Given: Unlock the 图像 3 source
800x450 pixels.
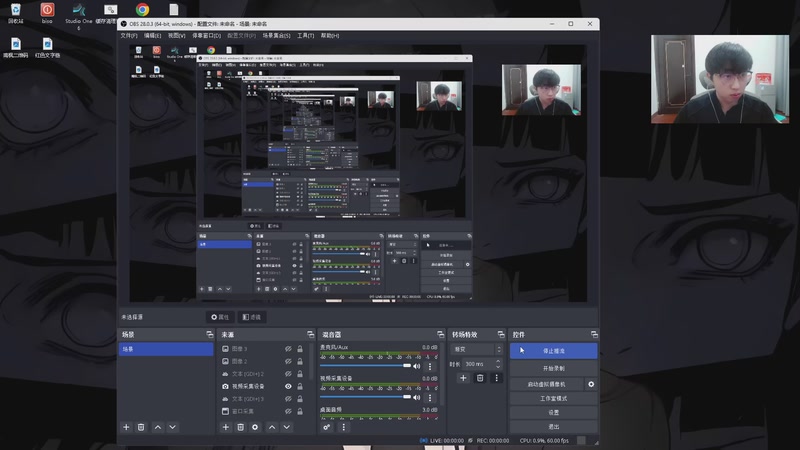Looking at the screenshot, I should point(300,349).
